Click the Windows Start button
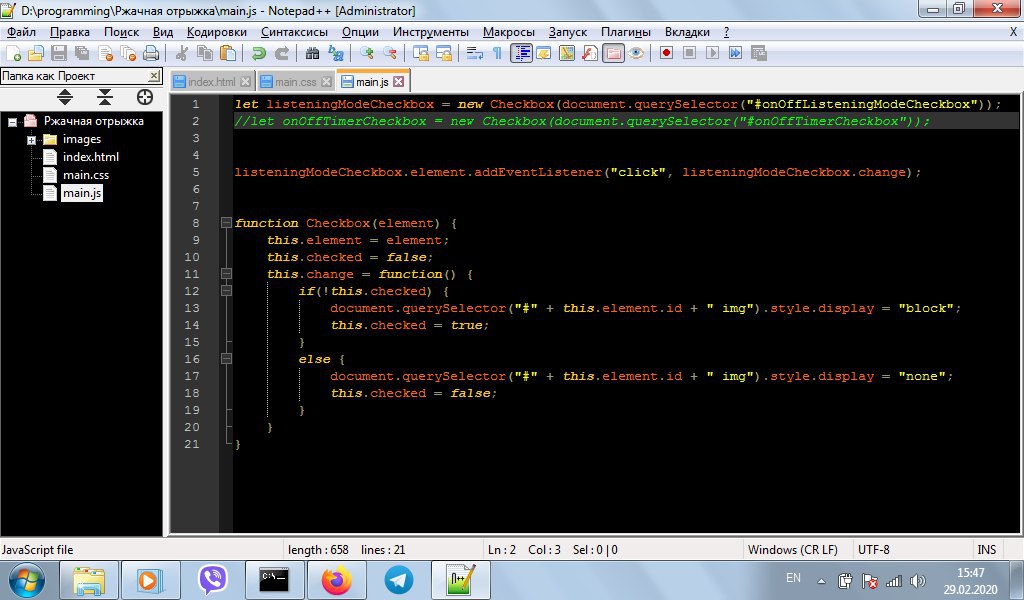The image size is (1024, 600). tap(27, 580)
